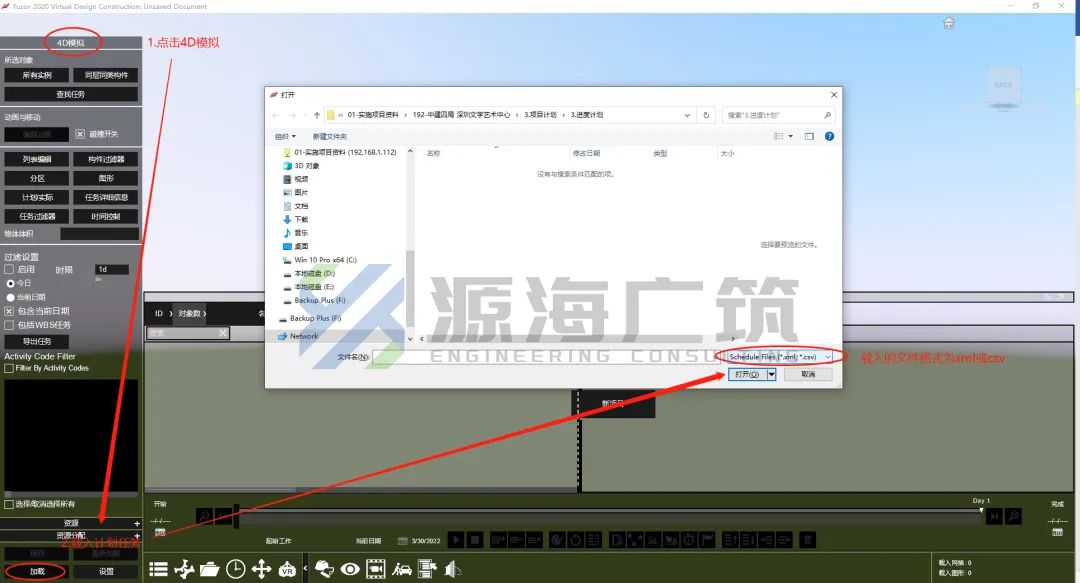Click the search box in Open dialog
Viewport: 1080px width, 583px height.
(x=778, y=115)
